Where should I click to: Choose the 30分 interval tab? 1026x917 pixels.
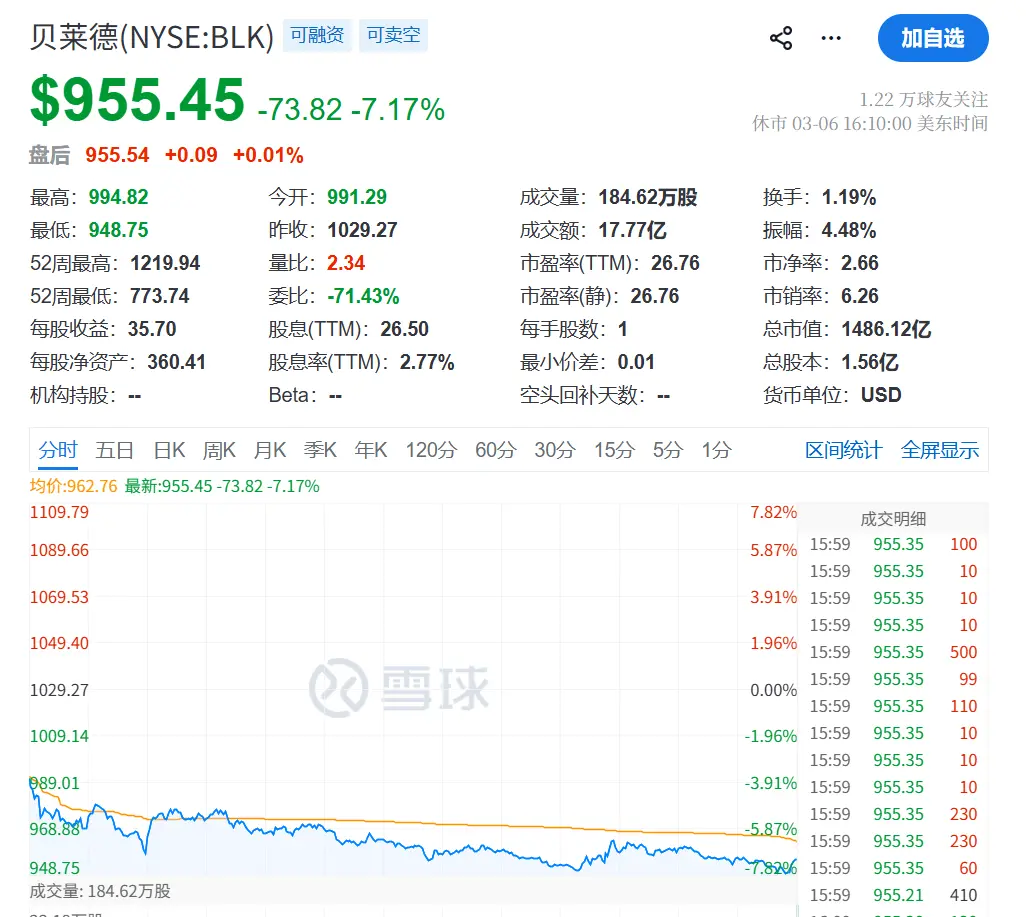pos(555,450)
